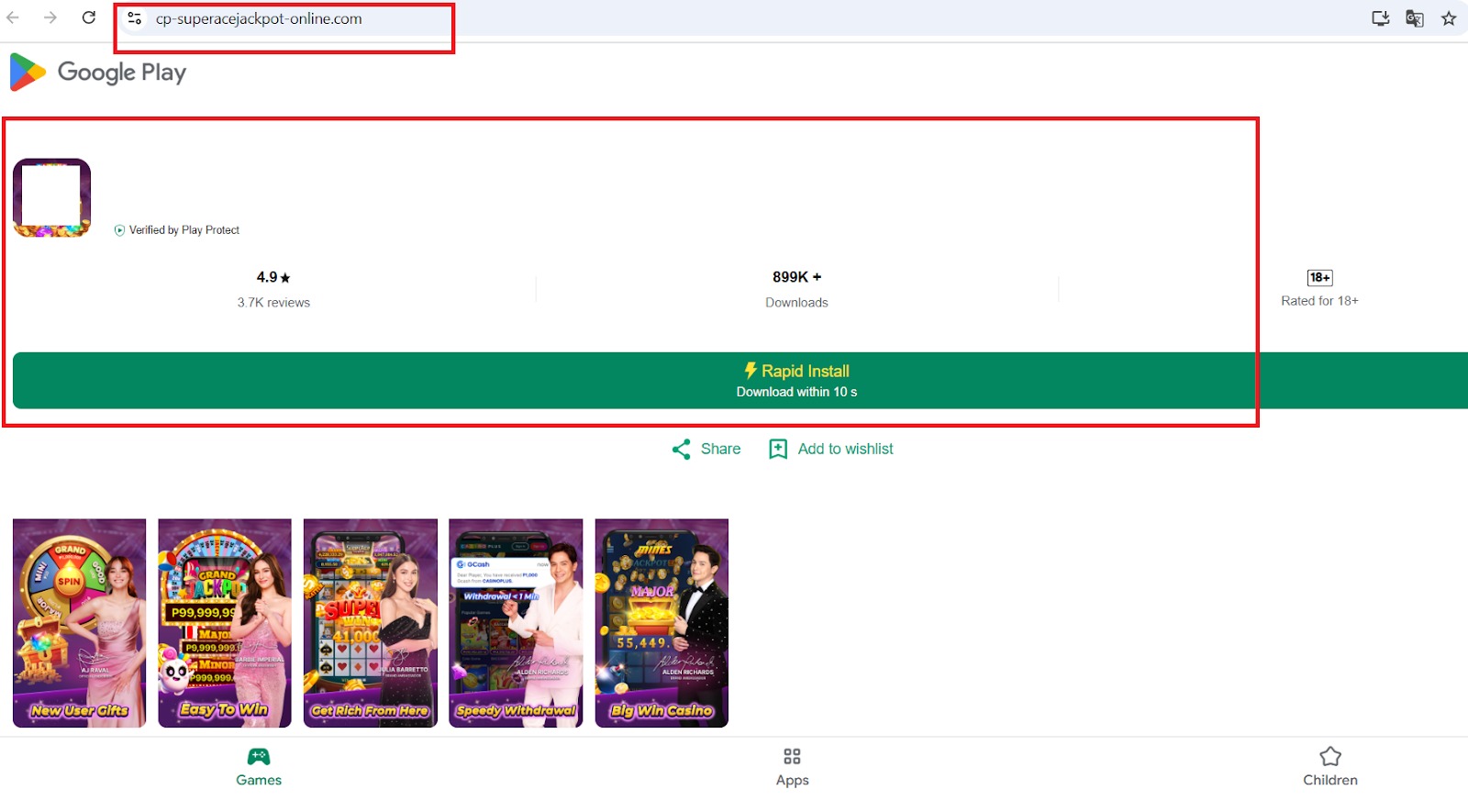
Task: Click the lightning bolt on Rapid Install
Action: tap(751, 371)
